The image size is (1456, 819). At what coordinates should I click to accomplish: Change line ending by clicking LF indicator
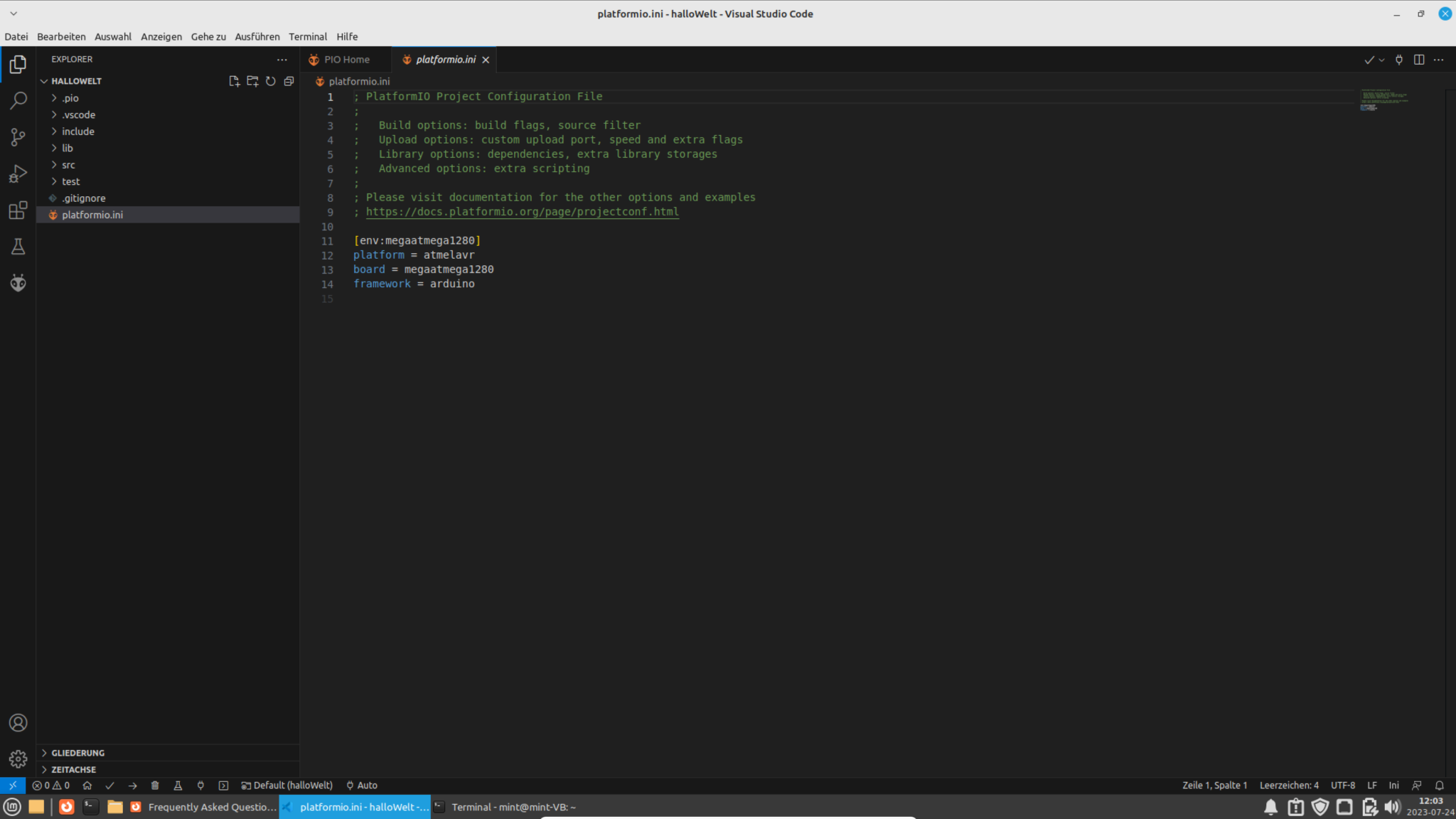pyautogui.click(x=1373, y=785)
